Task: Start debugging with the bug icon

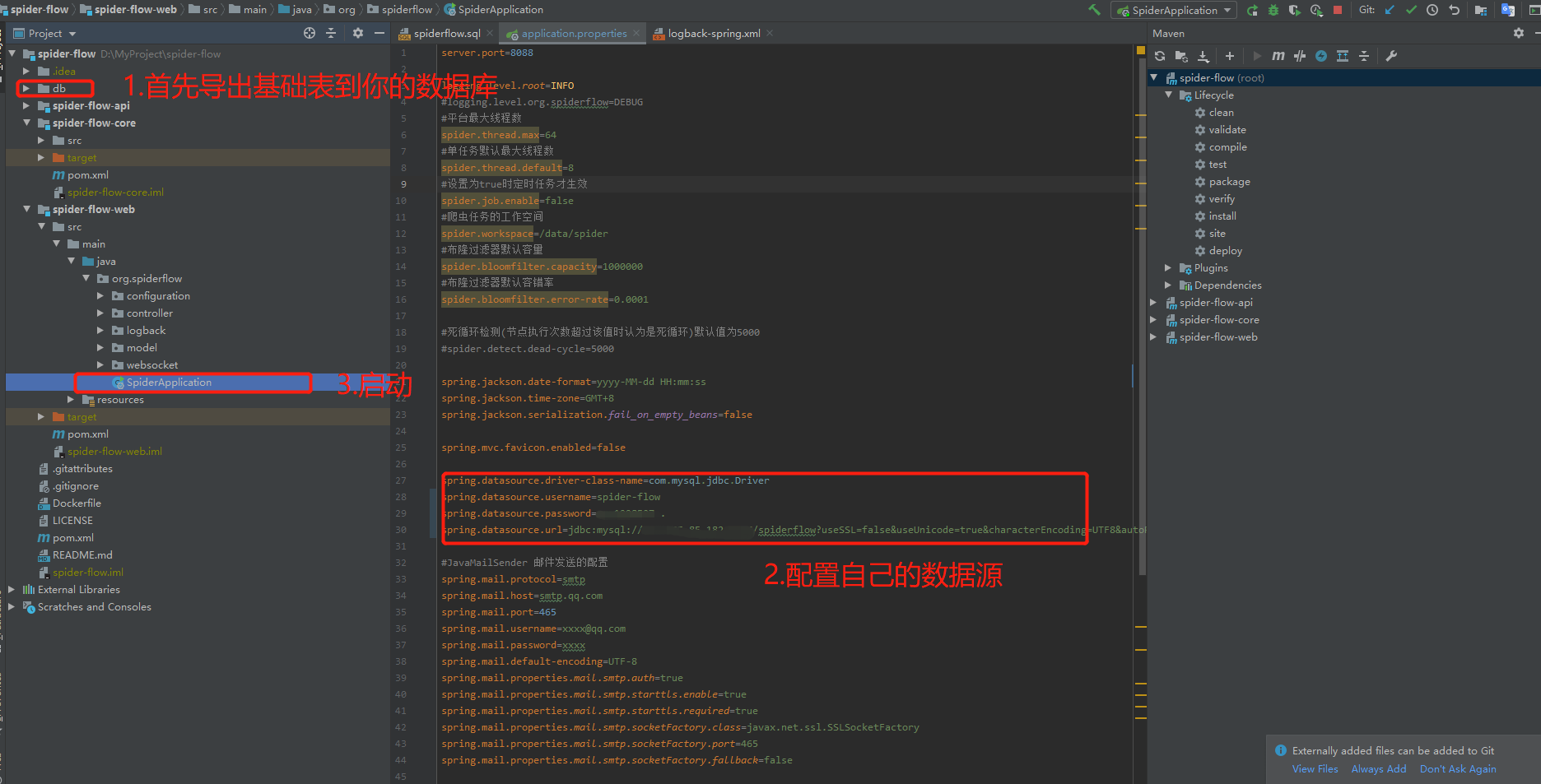Action: point(1273,9)
